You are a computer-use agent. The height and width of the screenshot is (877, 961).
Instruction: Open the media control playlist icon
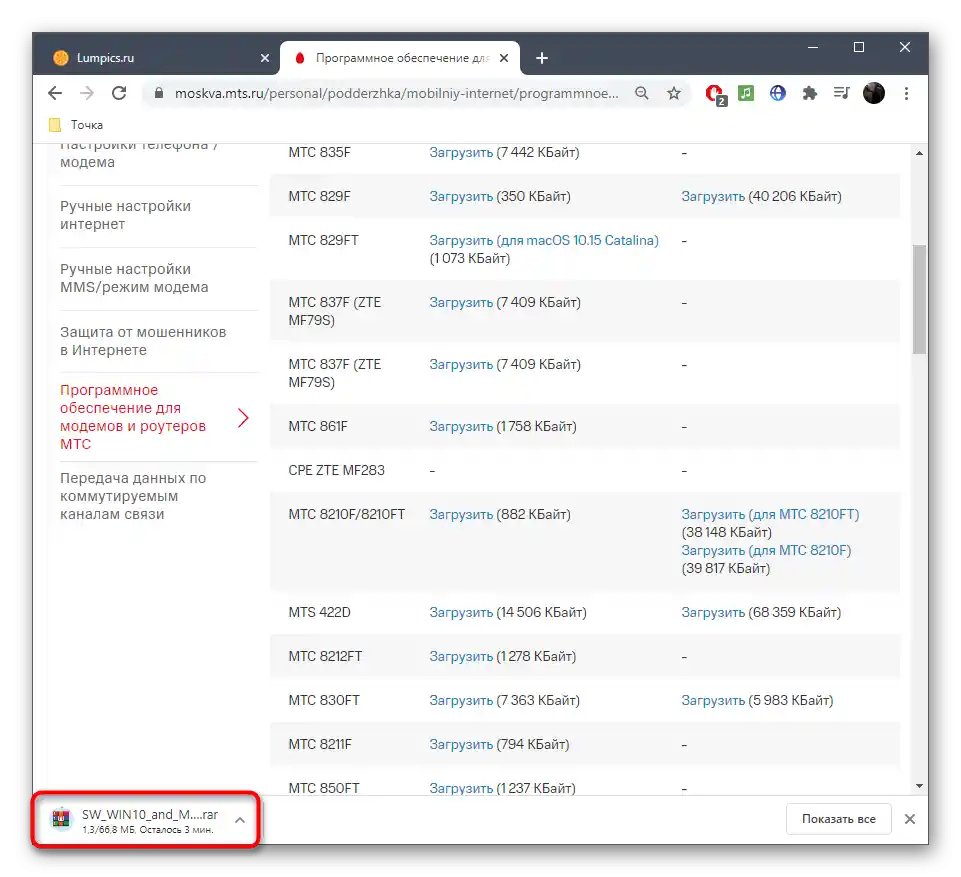click(x=841, y=93)
